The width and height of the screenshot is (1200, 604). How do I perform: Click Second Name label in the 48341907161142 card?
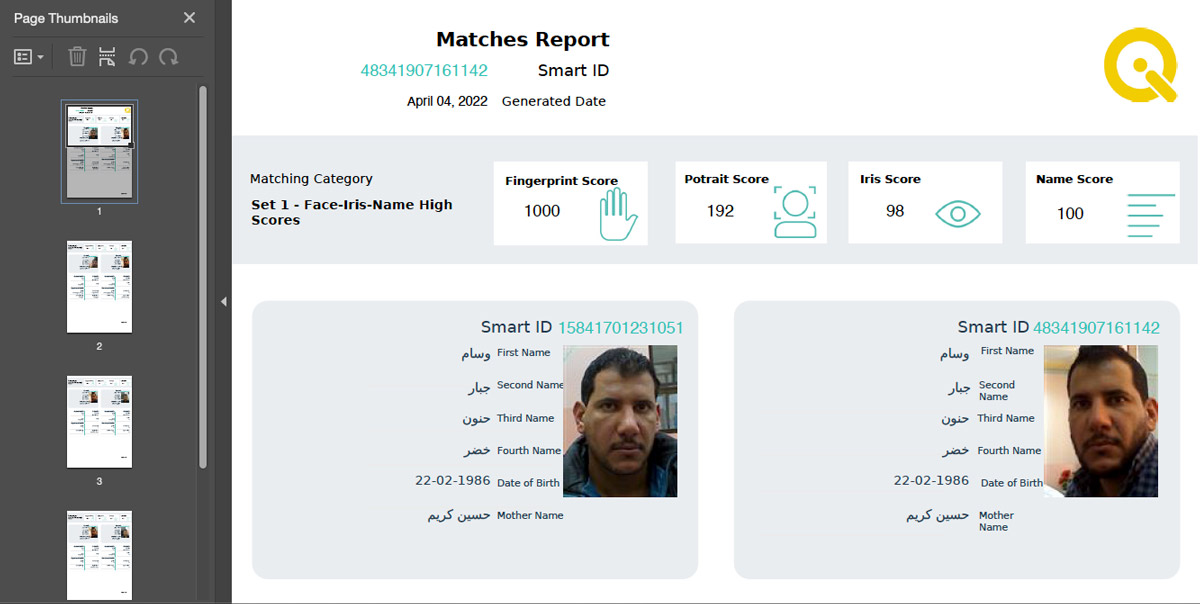(997, 390)
